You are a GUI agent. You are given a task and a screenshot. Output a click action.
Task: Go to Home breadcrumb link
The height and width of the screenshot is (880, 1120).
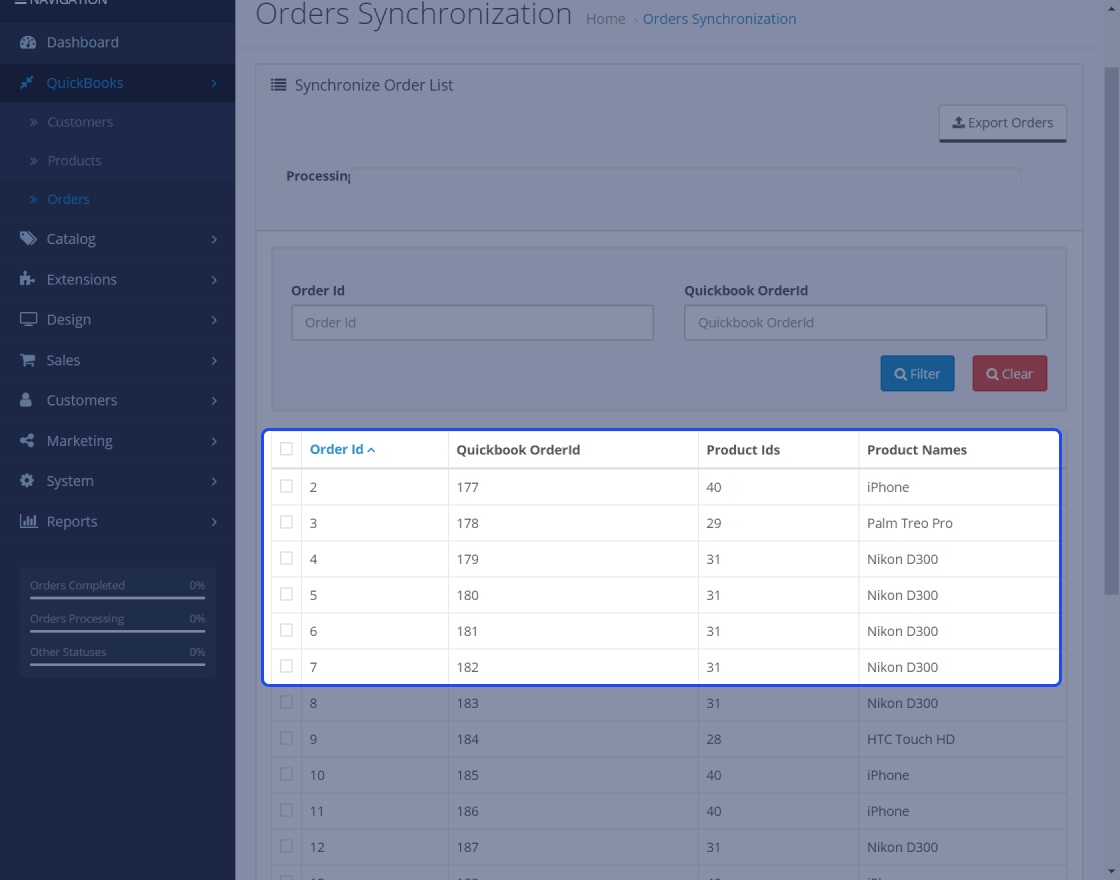coord(606,19)
